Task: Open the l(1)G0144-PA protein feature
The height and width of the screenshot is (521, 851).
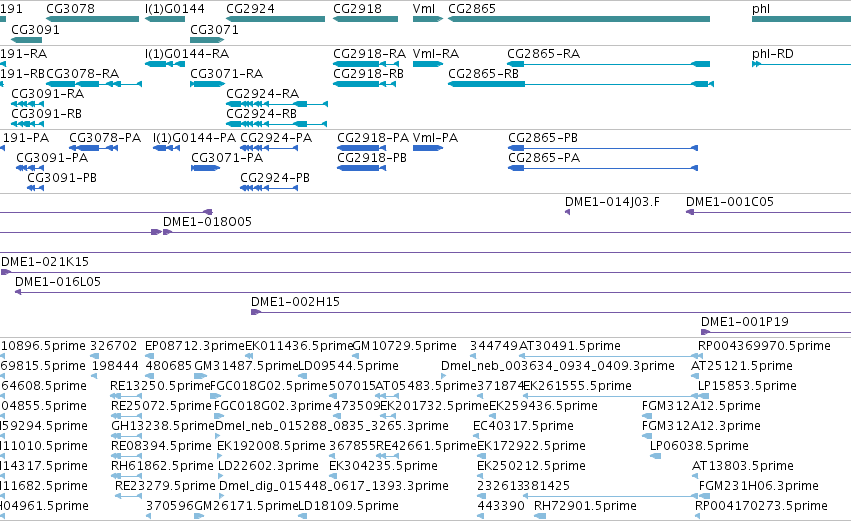Action: coord(166,148)
